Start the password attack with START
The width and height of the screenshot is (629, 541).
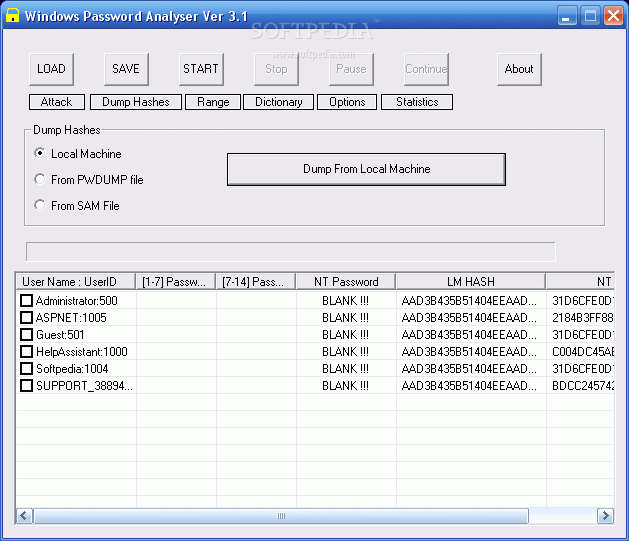(201, 69)
